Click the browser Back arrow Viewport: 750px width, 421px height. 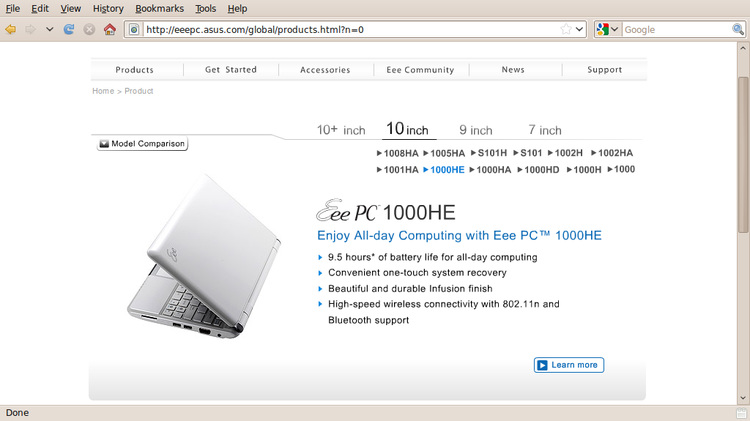(11, 30)
